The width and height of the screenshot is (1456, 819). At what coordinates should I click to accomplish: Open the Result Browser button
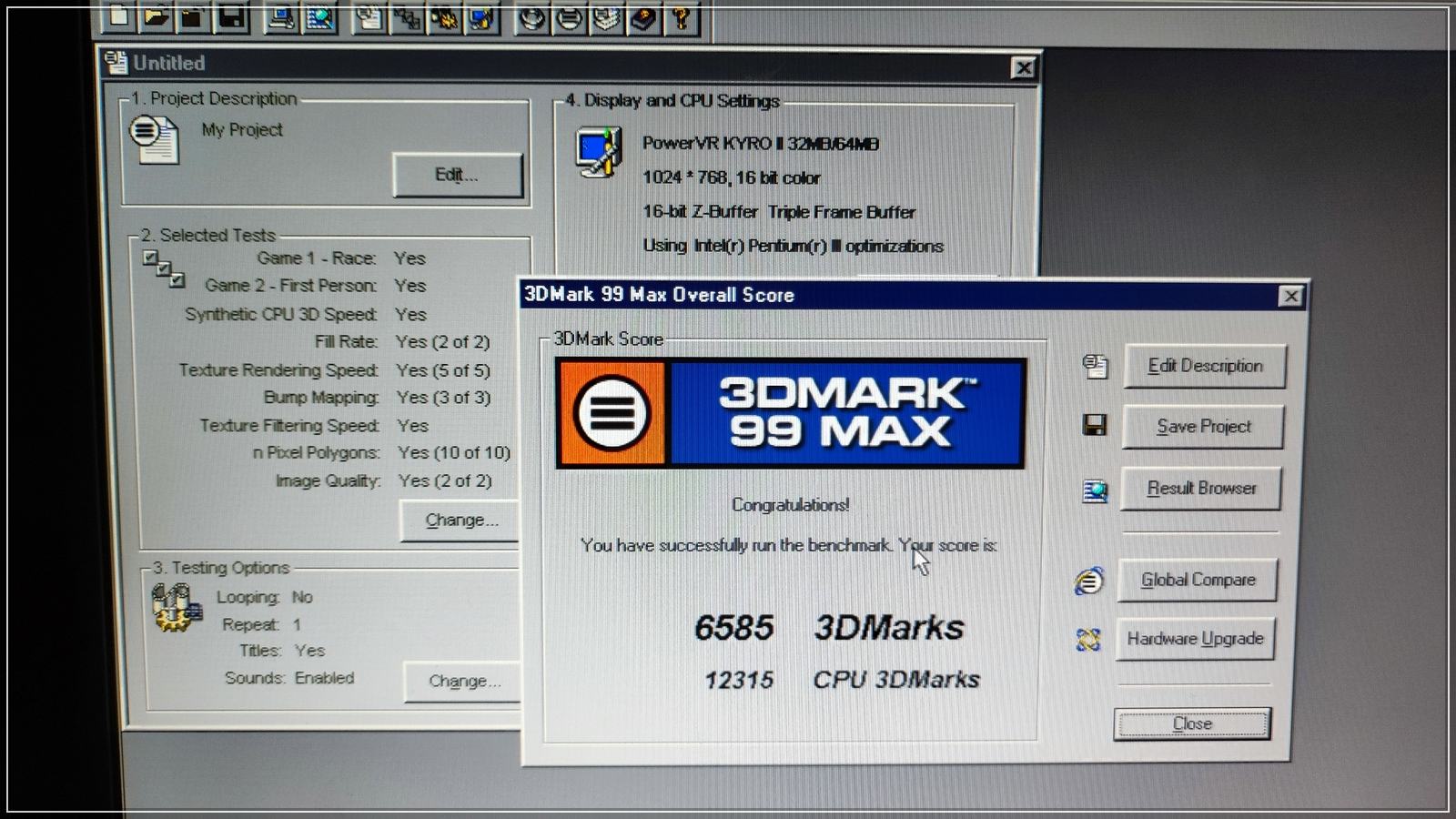tap(1201, 489)
